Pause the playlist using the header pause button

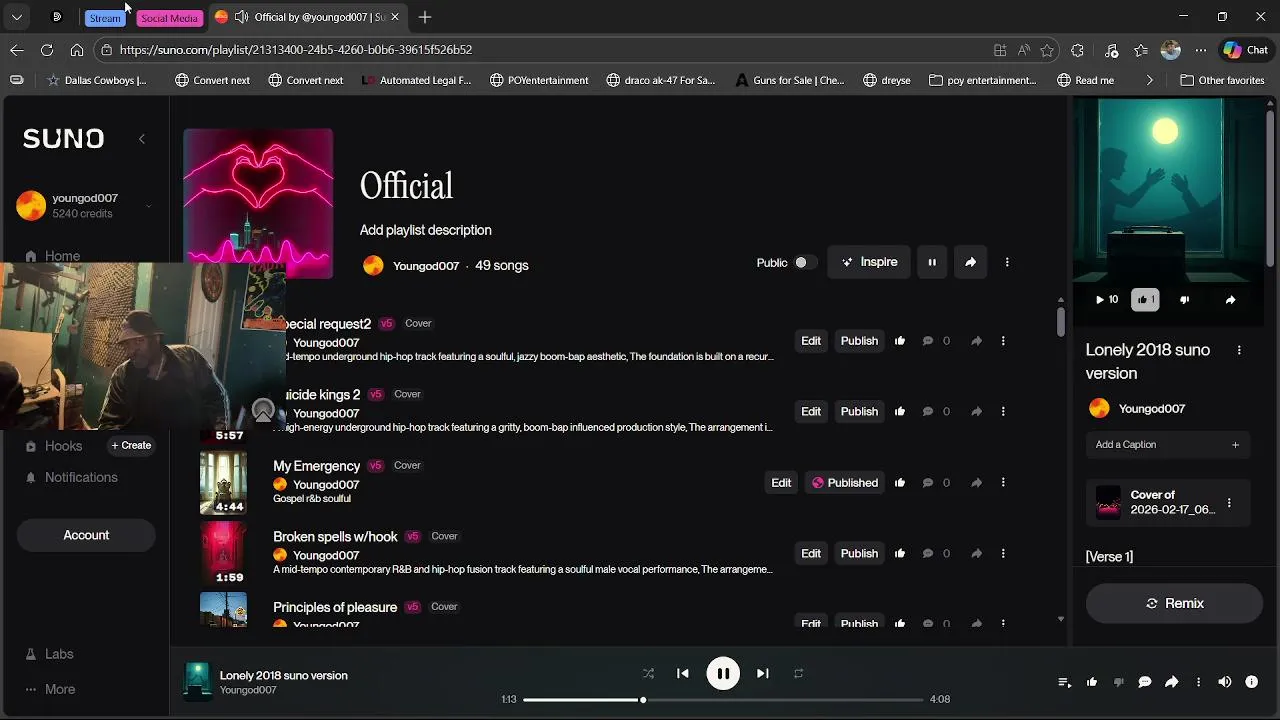click(932, 262)
